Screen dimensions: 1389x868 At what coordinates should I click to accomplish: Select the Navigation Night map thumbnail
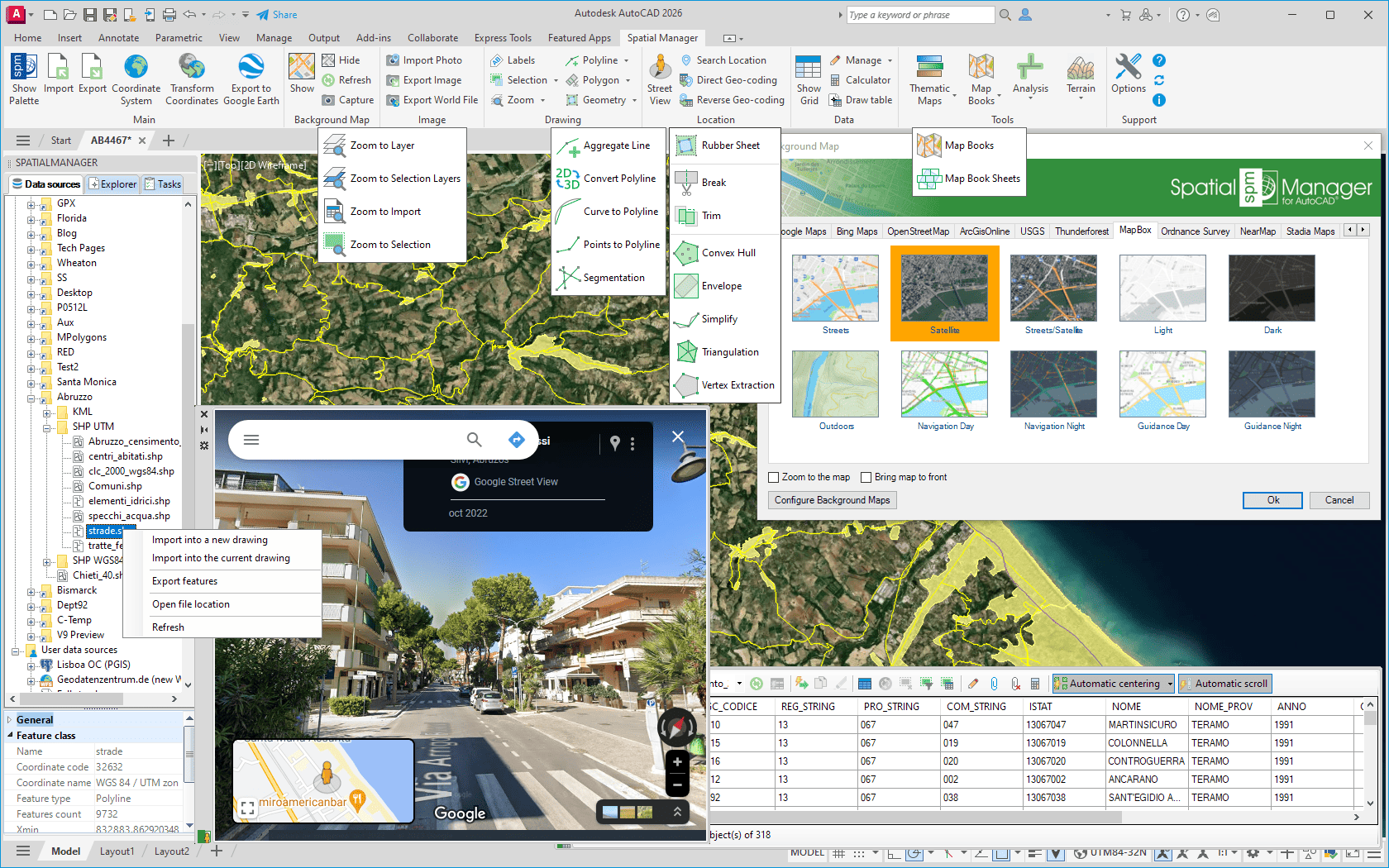click(x=1053, y=384)
